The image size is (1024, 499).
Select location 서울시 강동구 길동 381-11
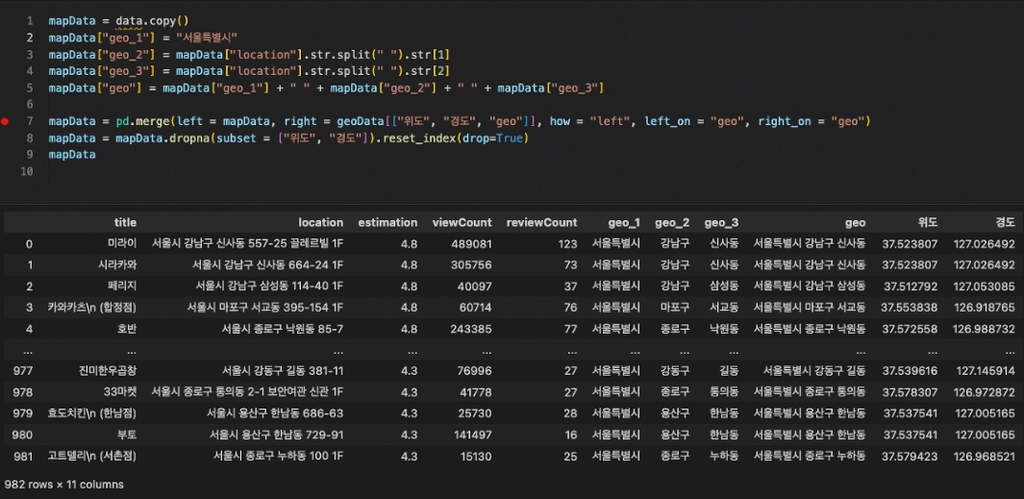(x=282, y=371)
